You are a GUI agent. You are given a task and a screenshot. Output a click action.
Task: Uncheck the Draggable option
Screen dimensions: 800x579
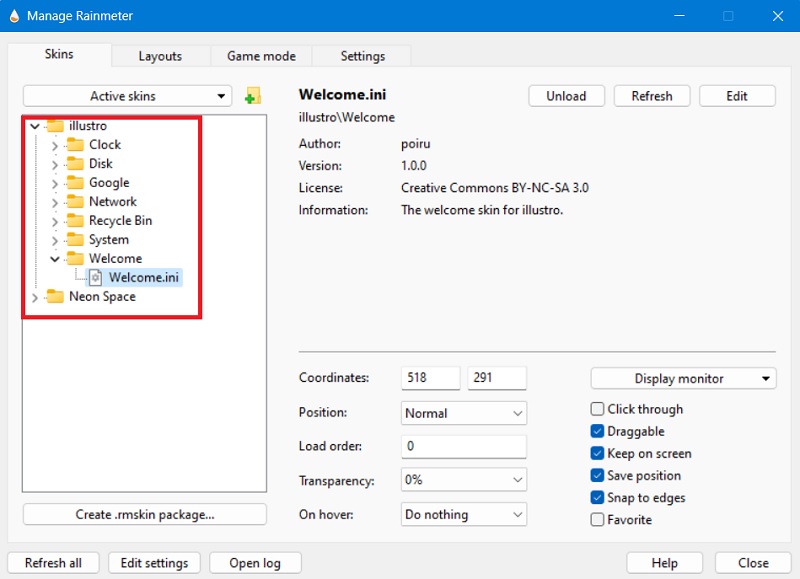coord(597,431)
